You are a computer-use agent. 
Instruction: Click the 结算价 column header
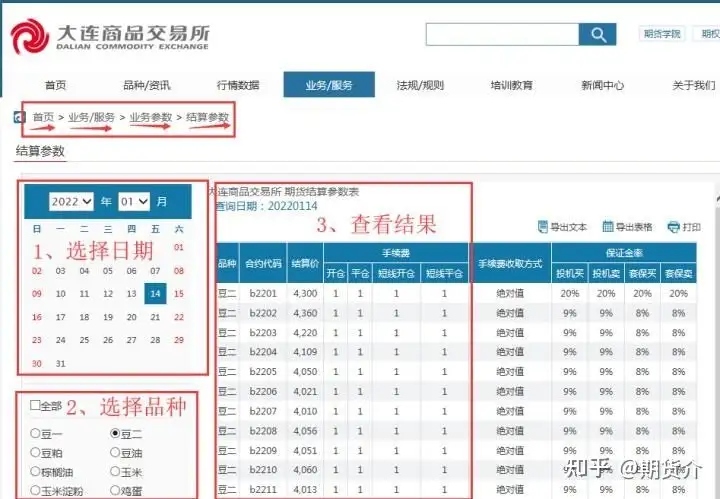pyautogui.click(x=305, y=264)
